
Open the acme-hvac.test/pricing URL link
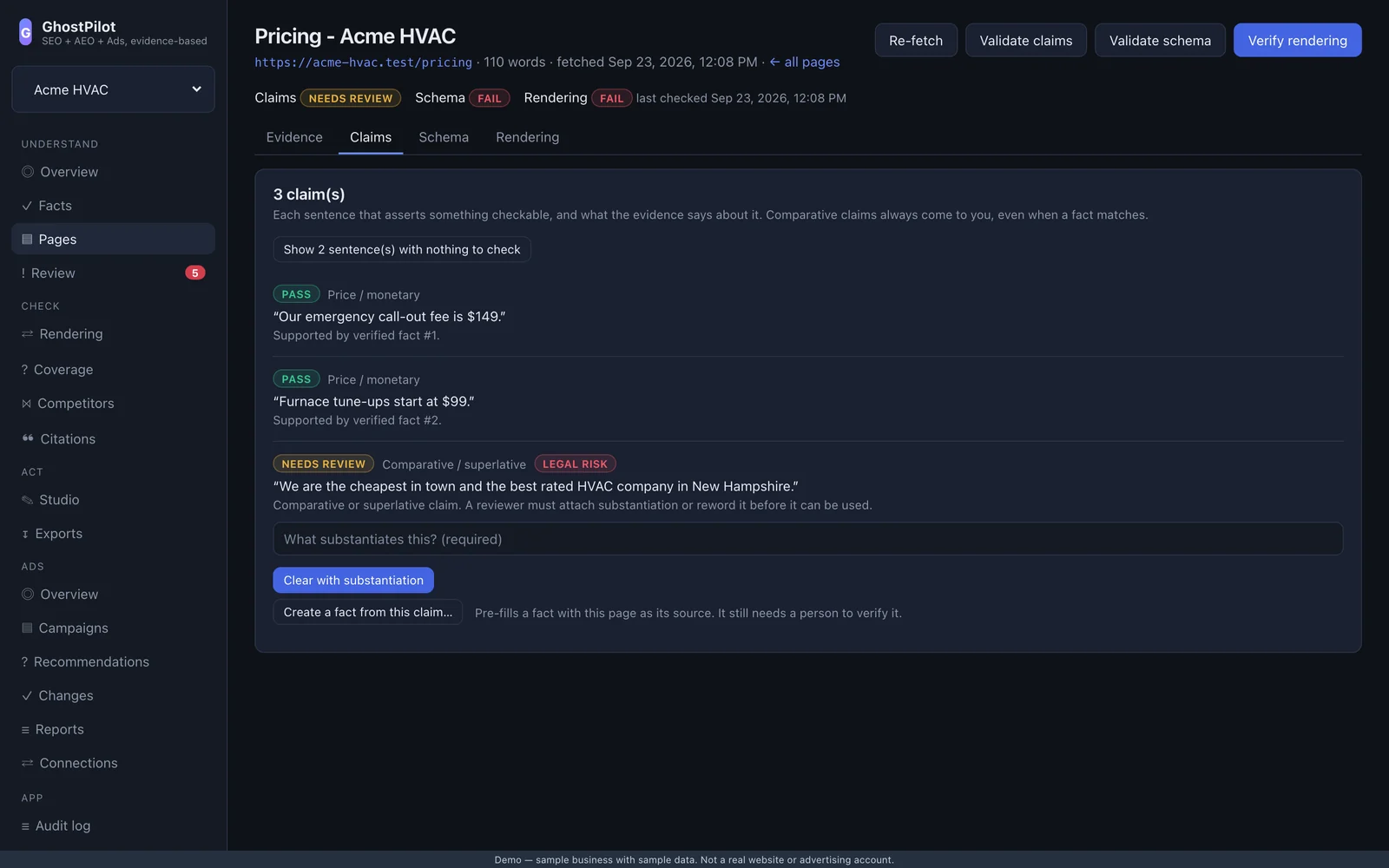coord(364,62)
